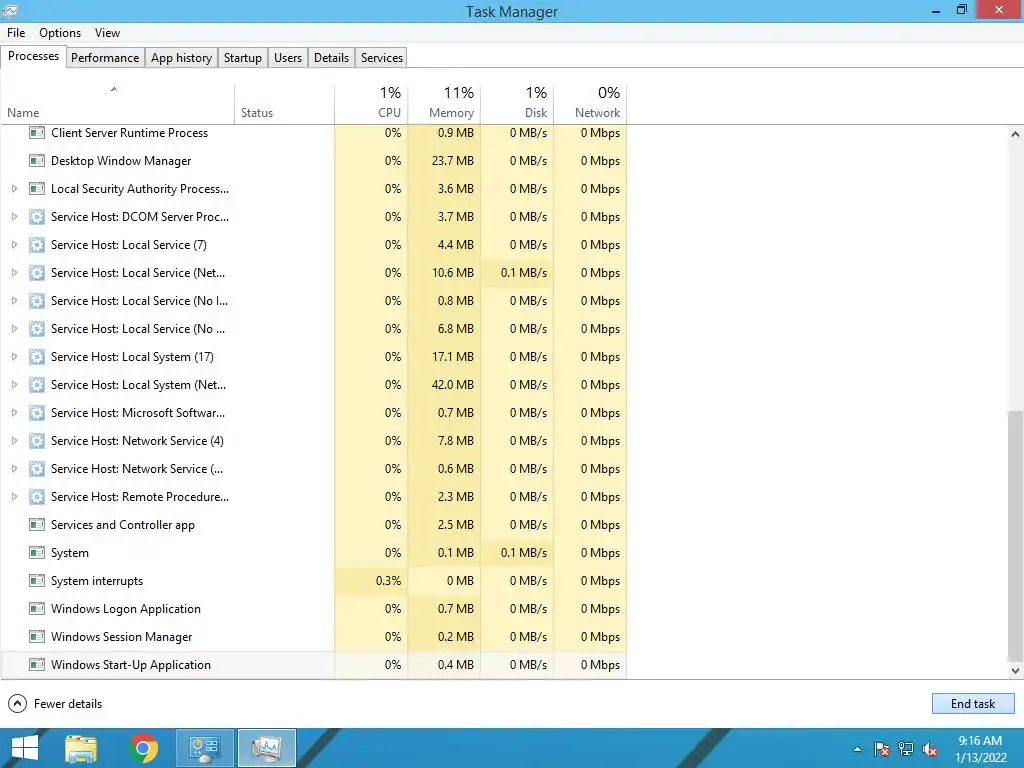Viewport: 1024px width, 768px height.
Task: Open the Windows Start button
Action: [x=25, y=748]
